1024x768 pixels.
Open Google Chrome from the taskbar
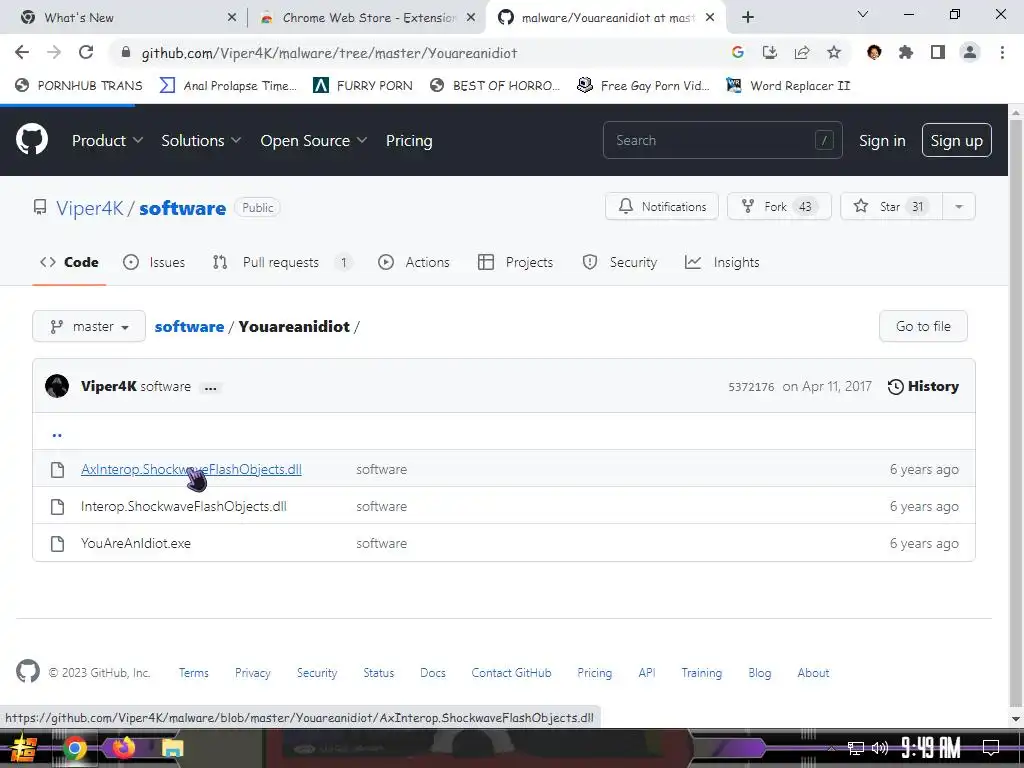click(x=74, y=748)
